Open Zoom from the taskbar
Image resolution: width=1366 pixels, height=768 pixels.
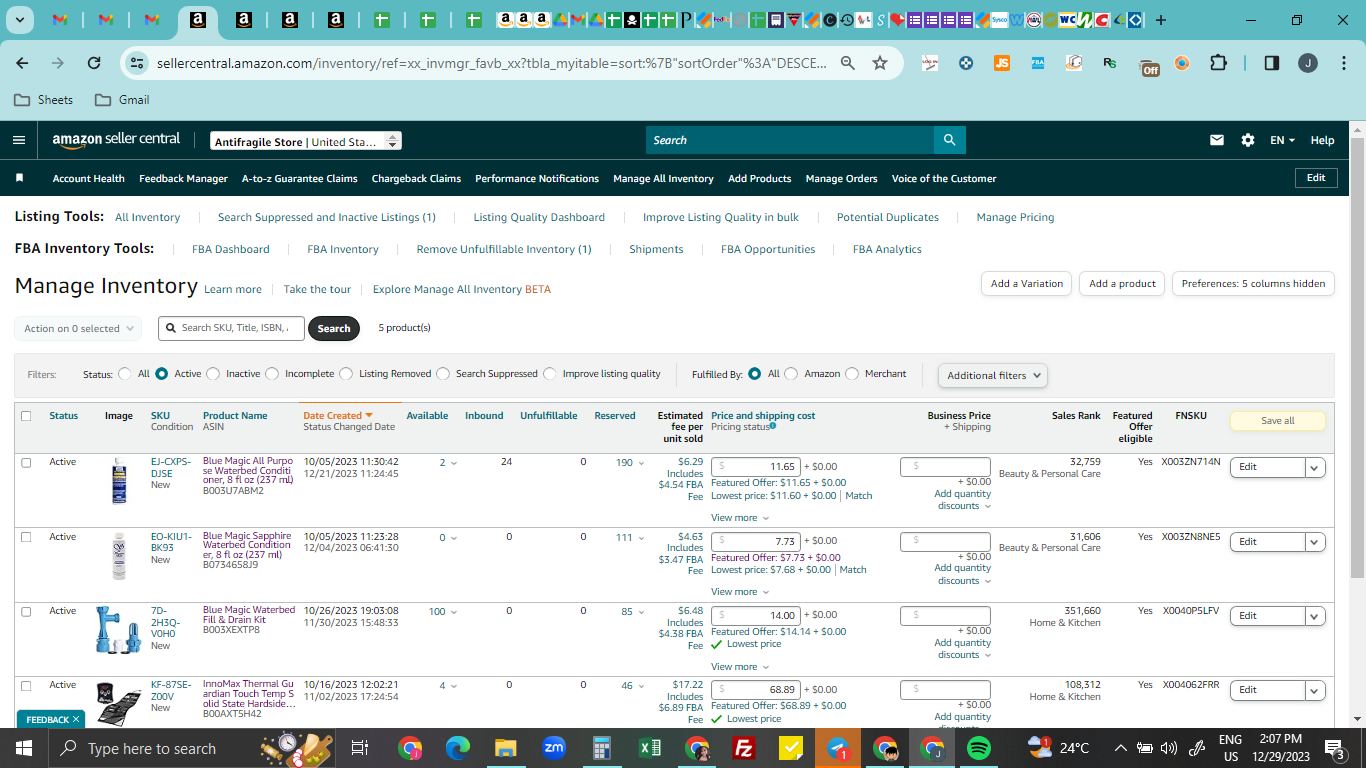click(x=554, y=748)
